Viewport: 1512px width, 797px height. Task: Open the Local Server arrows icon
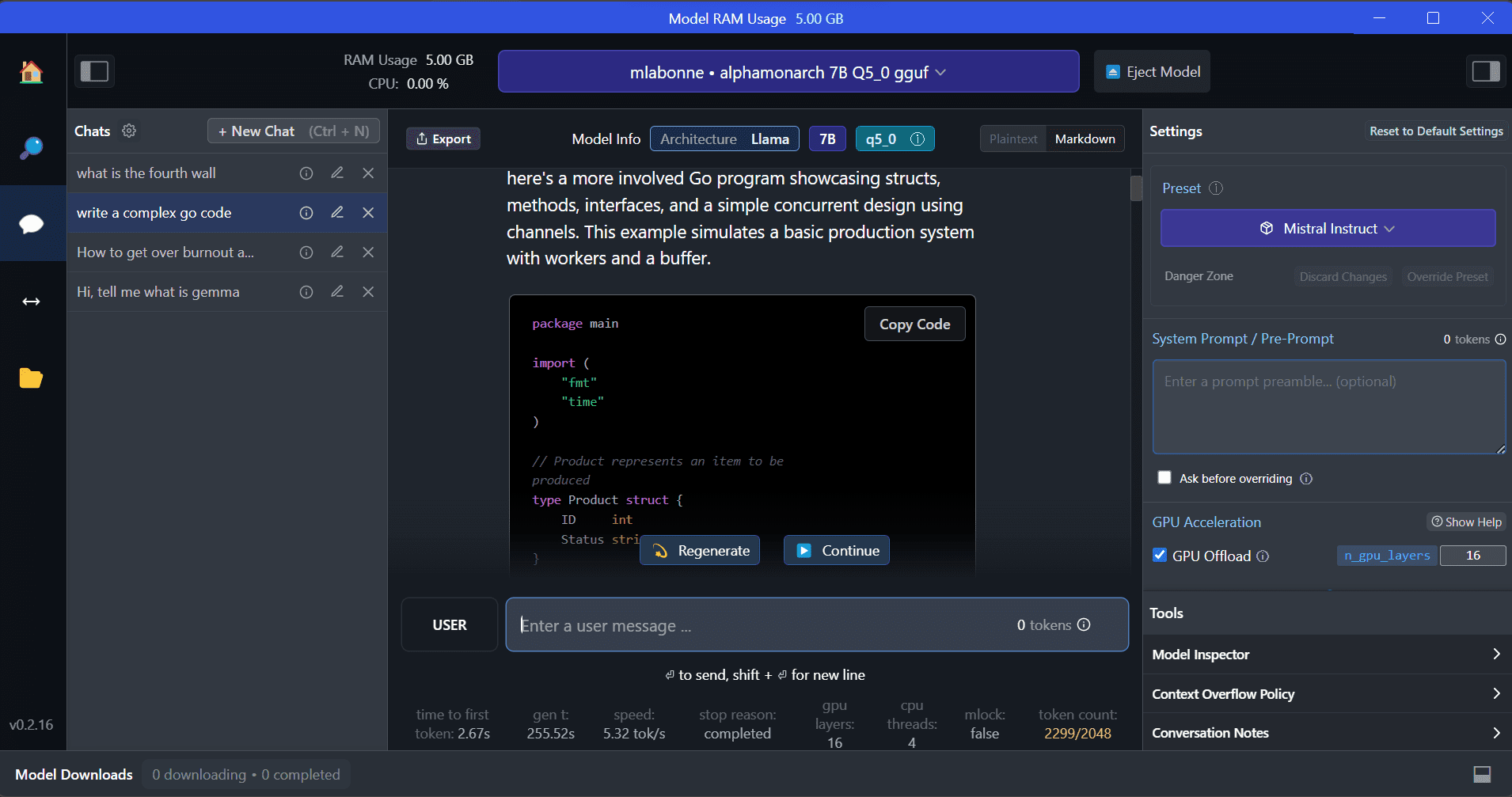32,302
